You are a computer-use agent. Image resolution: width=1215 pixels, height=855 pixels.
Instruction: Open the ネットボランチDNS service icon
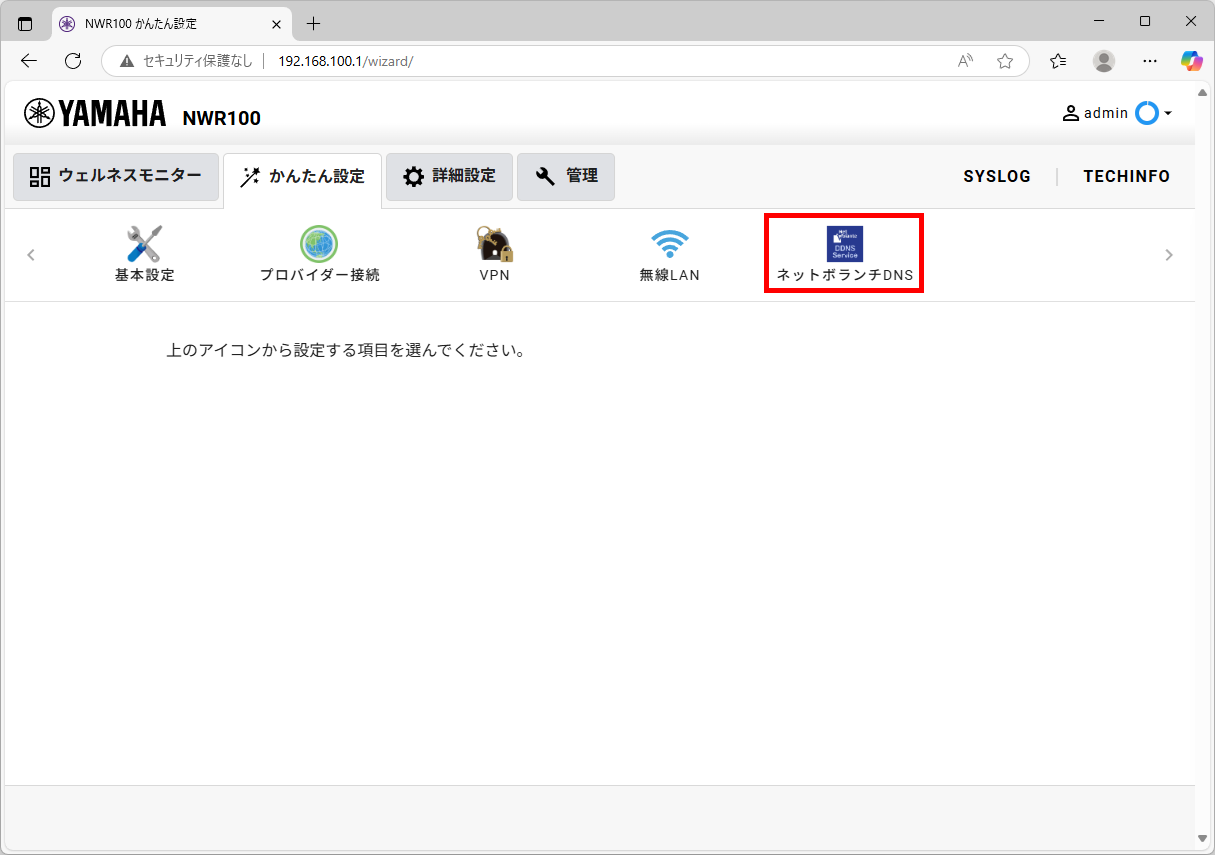pyautogui.click(x=844, y=244)
